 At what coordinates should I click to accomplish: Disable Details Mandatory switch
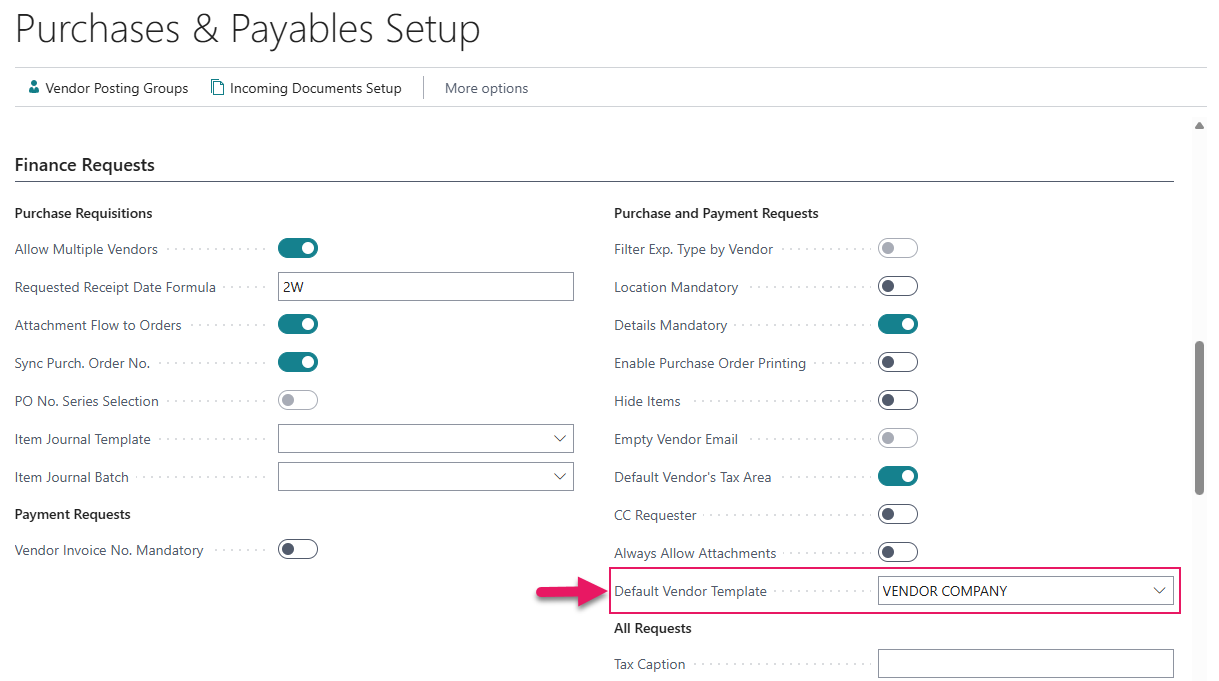898,324
